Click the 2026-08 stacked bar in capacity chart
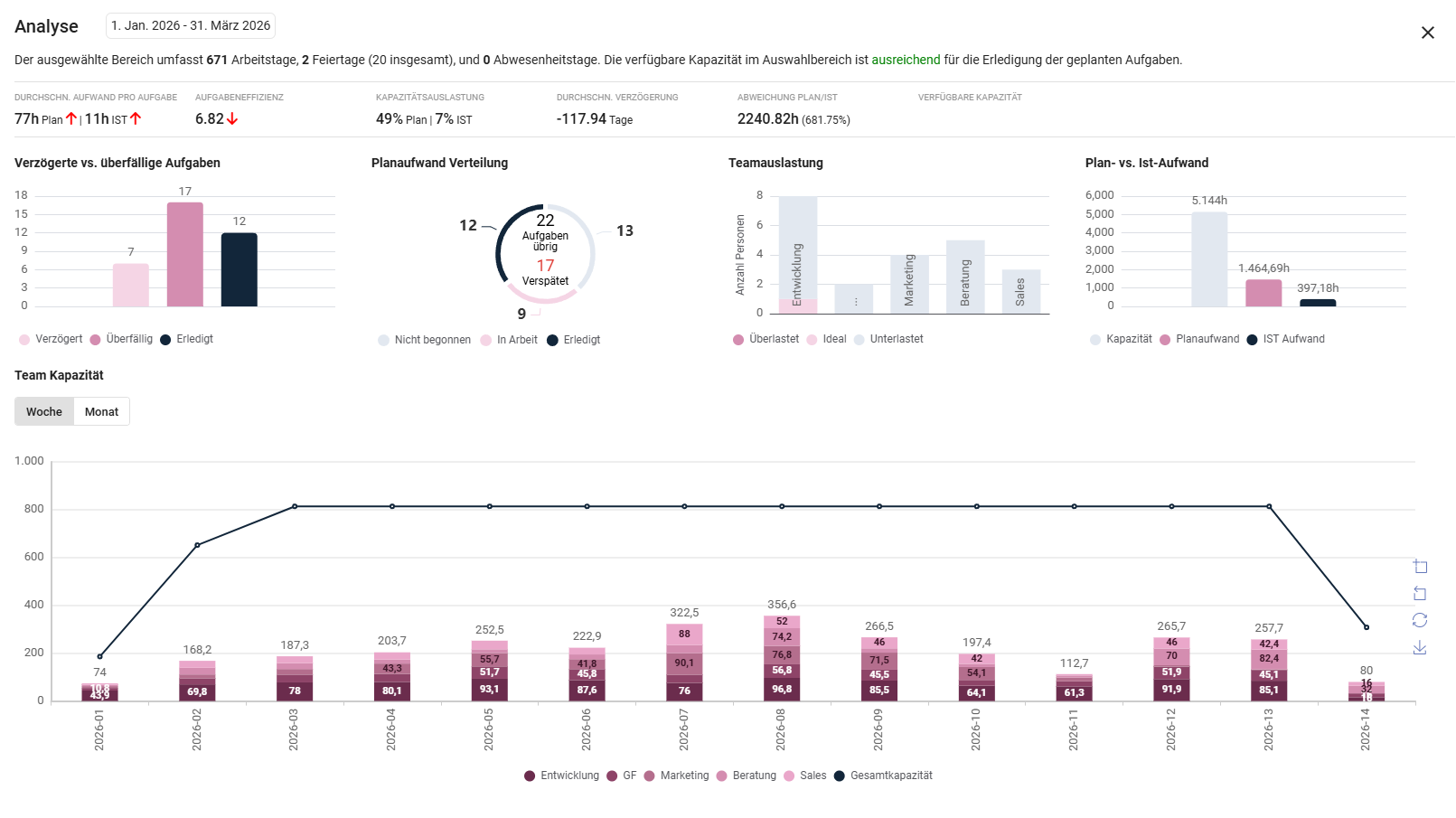 coord(782,660)
